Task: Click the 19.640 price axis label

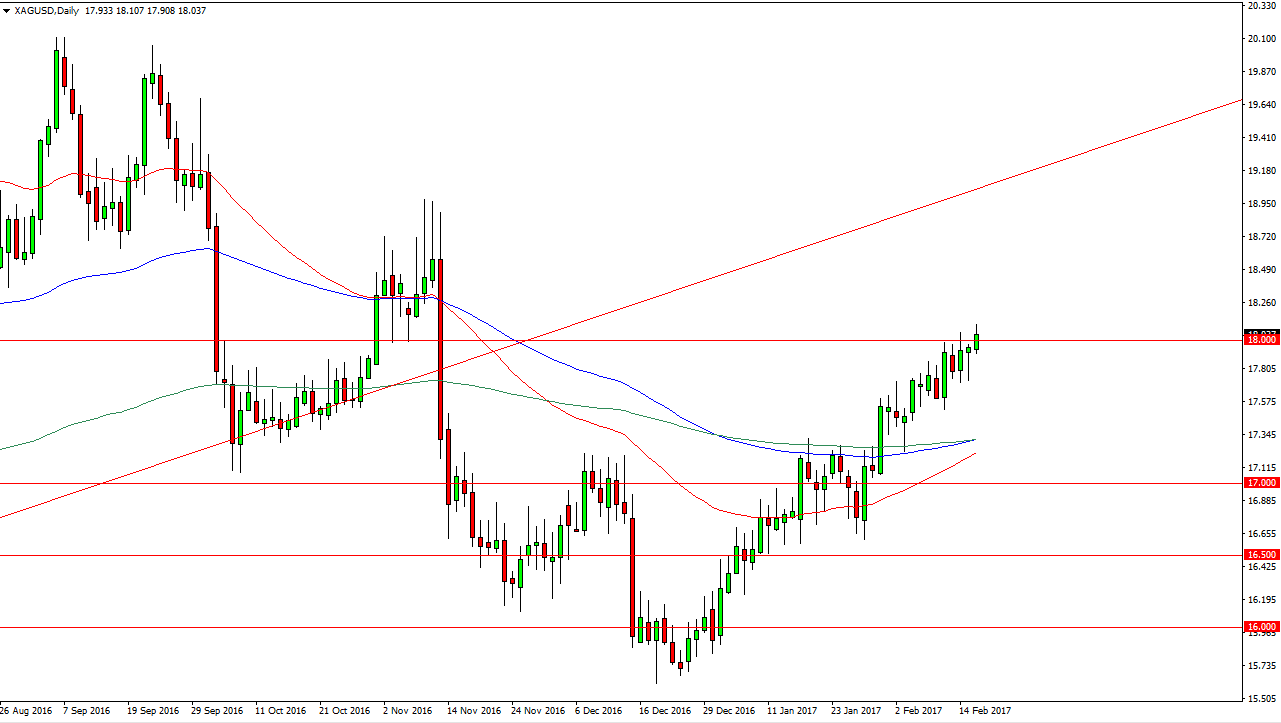Action: tap(1261, 104)
